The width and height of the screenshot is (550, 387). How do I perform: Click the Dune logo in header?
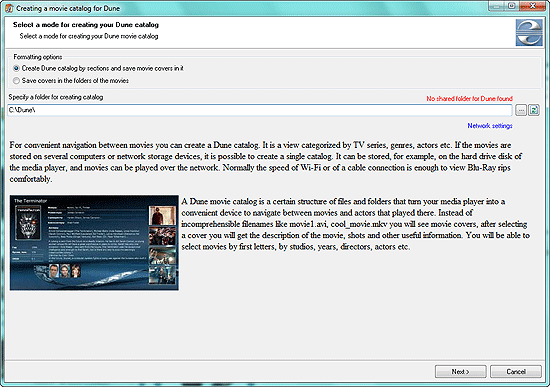tap(529, 33)
